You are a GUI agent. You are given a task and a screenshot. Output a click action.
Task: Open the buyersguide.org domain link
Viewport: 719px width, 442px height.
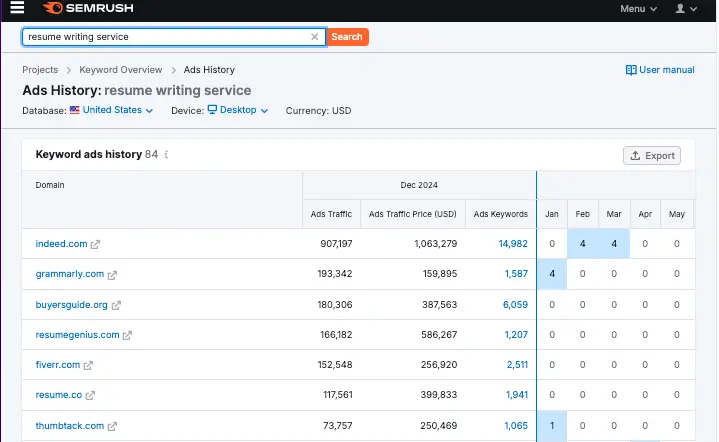point(72,304)
